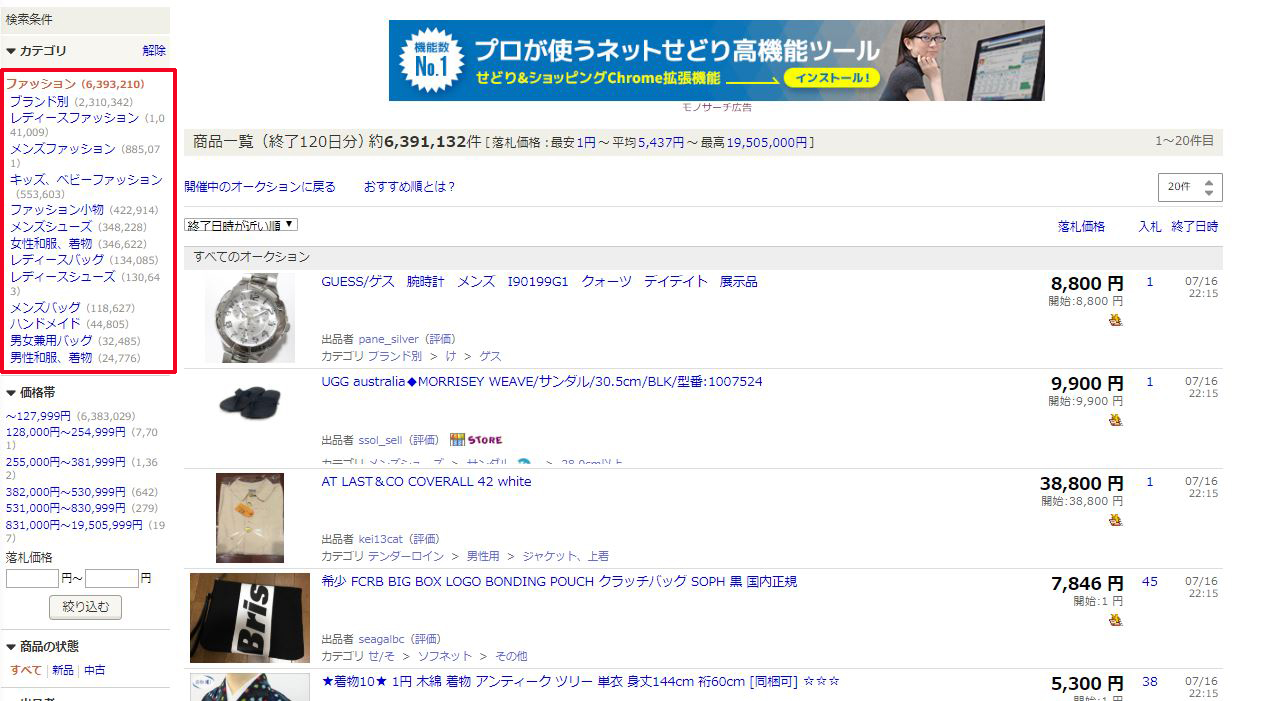Open the レディースシューズ category

63,277
